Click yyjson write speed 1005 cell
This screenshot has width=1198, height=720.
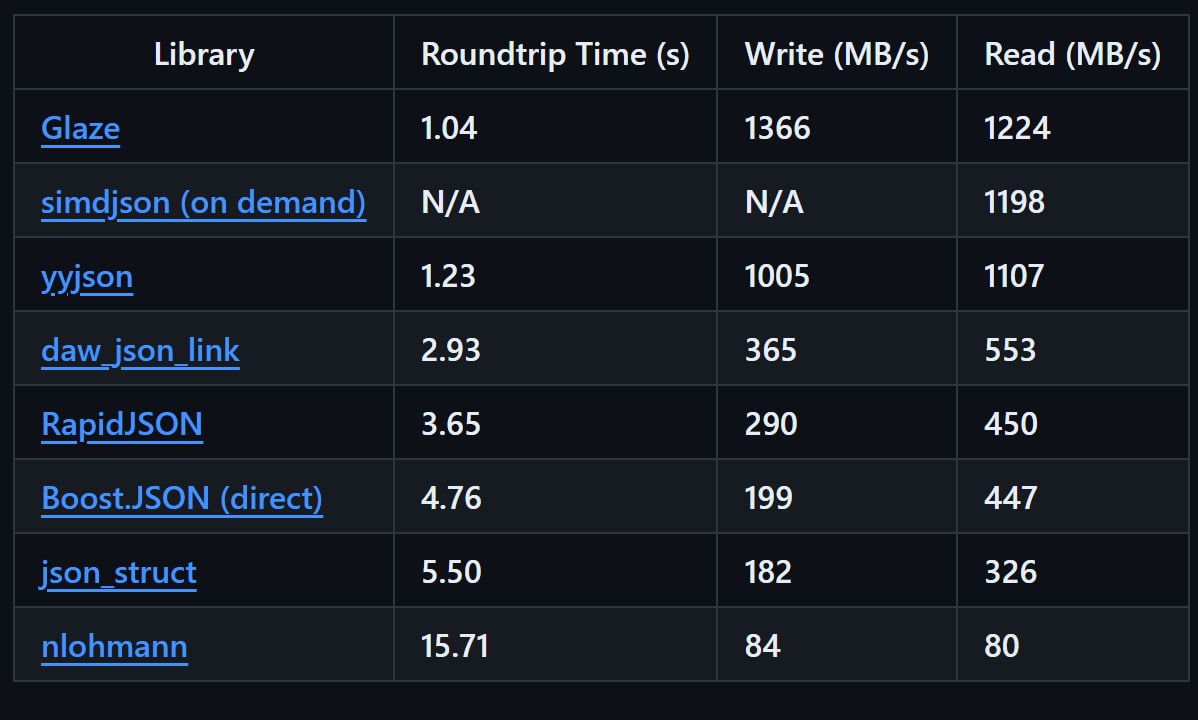(x=837, y=275)
